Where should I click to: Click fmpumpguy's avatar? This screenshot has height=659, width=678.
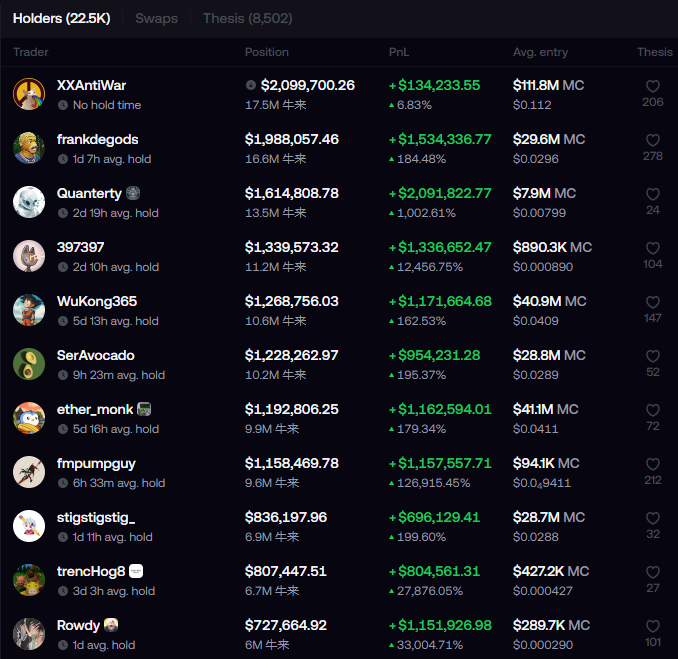point(29,472)
